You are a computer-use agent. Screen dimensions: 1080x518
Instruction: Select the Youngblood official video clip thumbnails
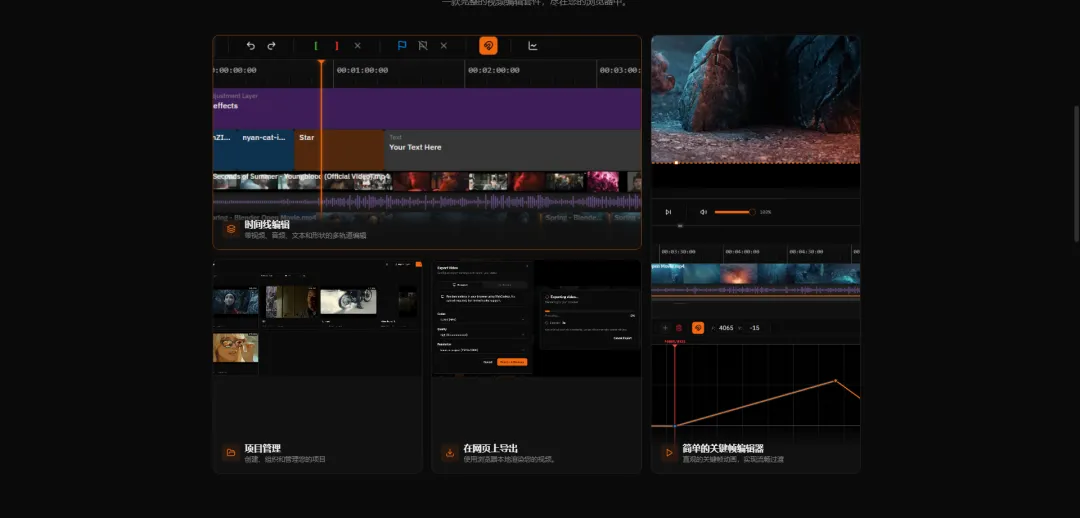pos(427,181)
